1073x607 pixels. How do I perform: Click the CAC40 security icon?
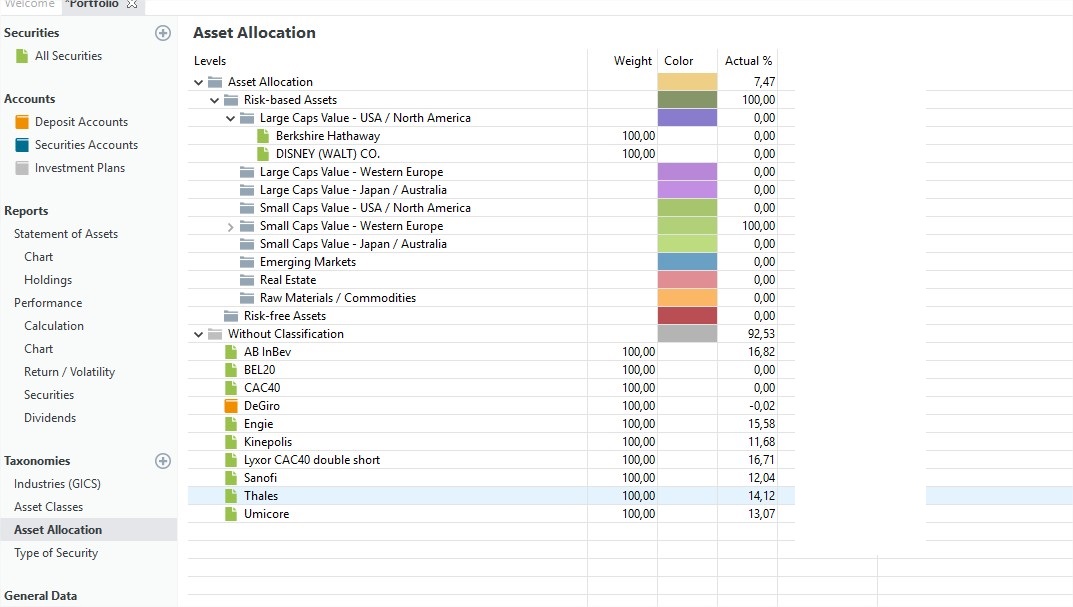pos(231,387)
